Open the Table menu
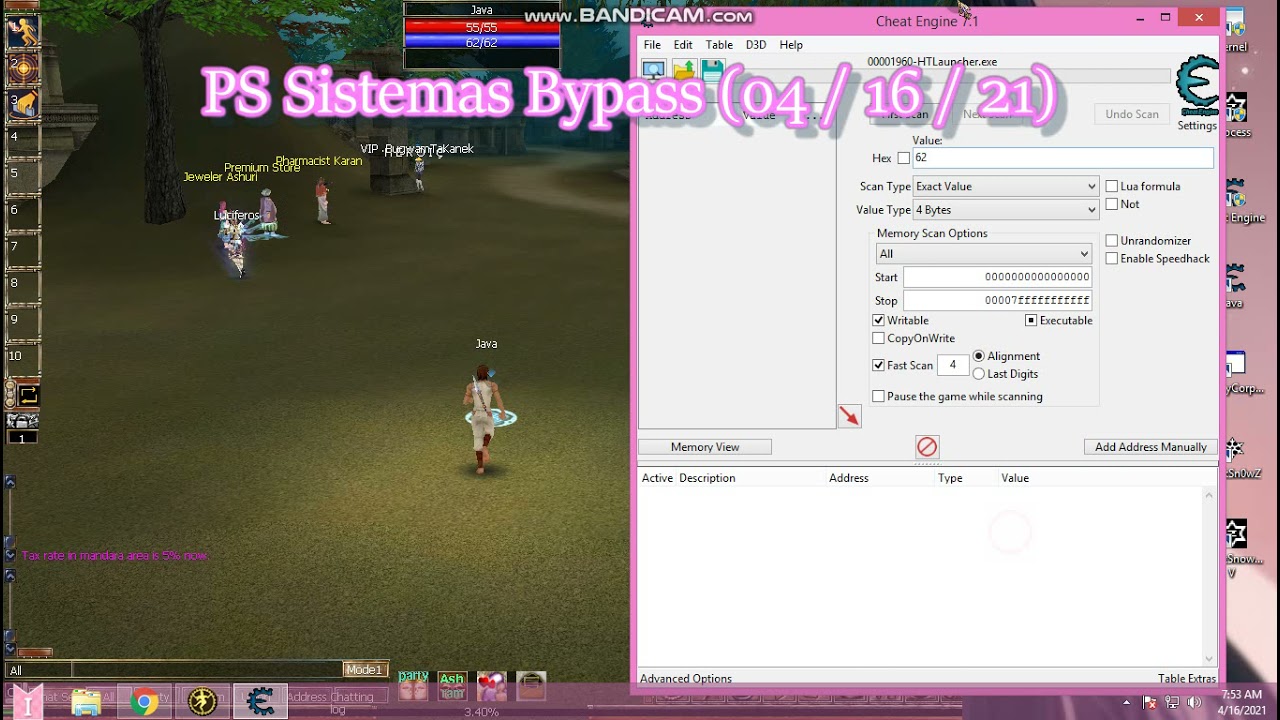This screenshot has width=1280, height=720. pyautogui.click(x=719, y=45)
